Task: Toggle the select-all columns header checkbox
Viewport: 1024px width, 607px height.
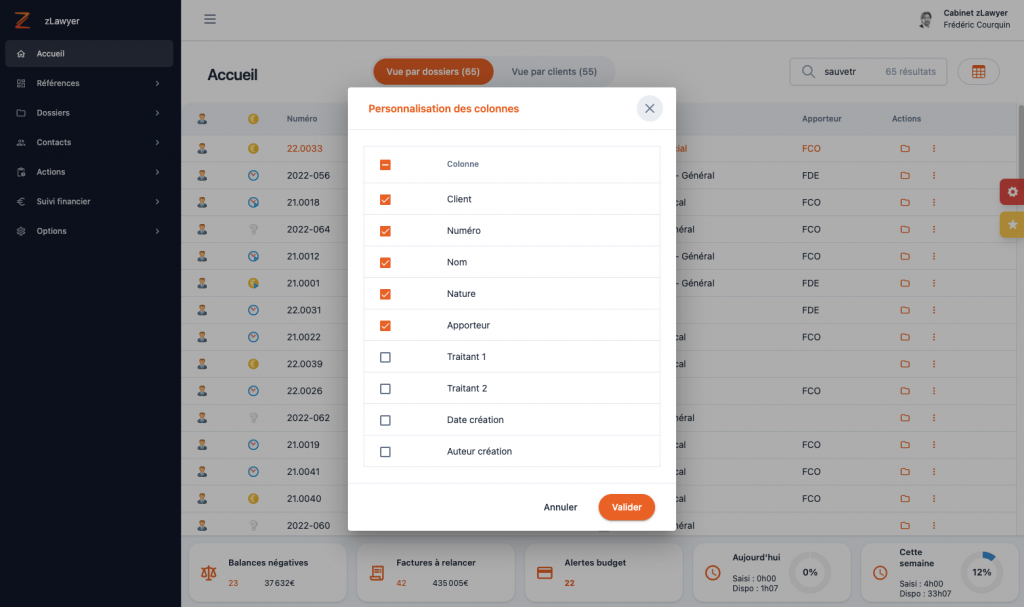Action: tap(385, 165)
